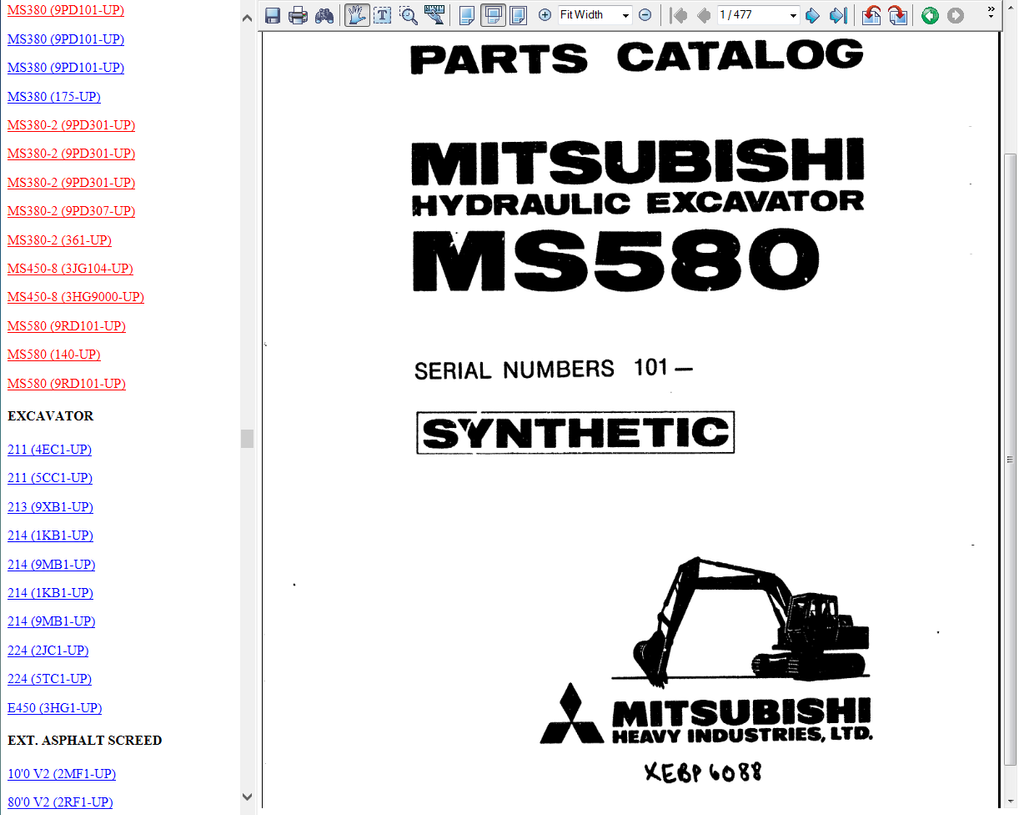Print the parts catalog

pos(298,15)
